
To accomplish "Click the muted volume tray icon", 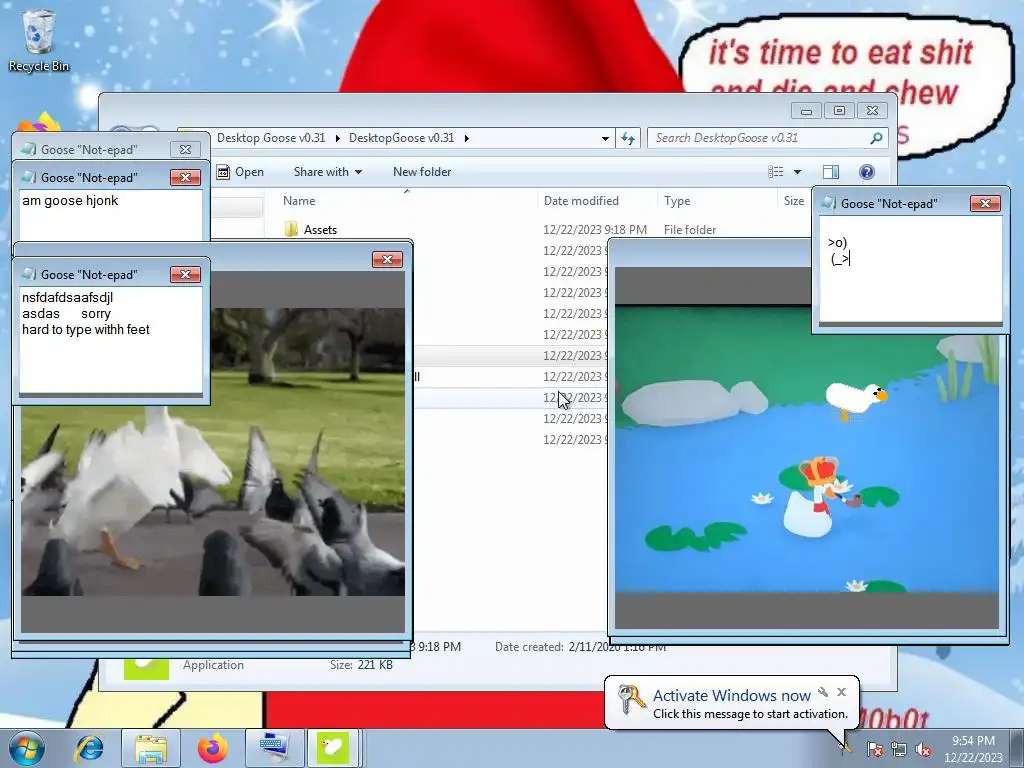I will [923, 750].
